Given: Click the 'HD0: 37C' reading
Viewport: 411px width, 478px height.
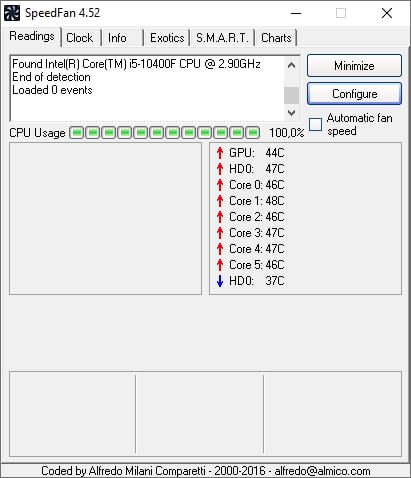Looking at the screenshot, I should (x=257, y=281).
